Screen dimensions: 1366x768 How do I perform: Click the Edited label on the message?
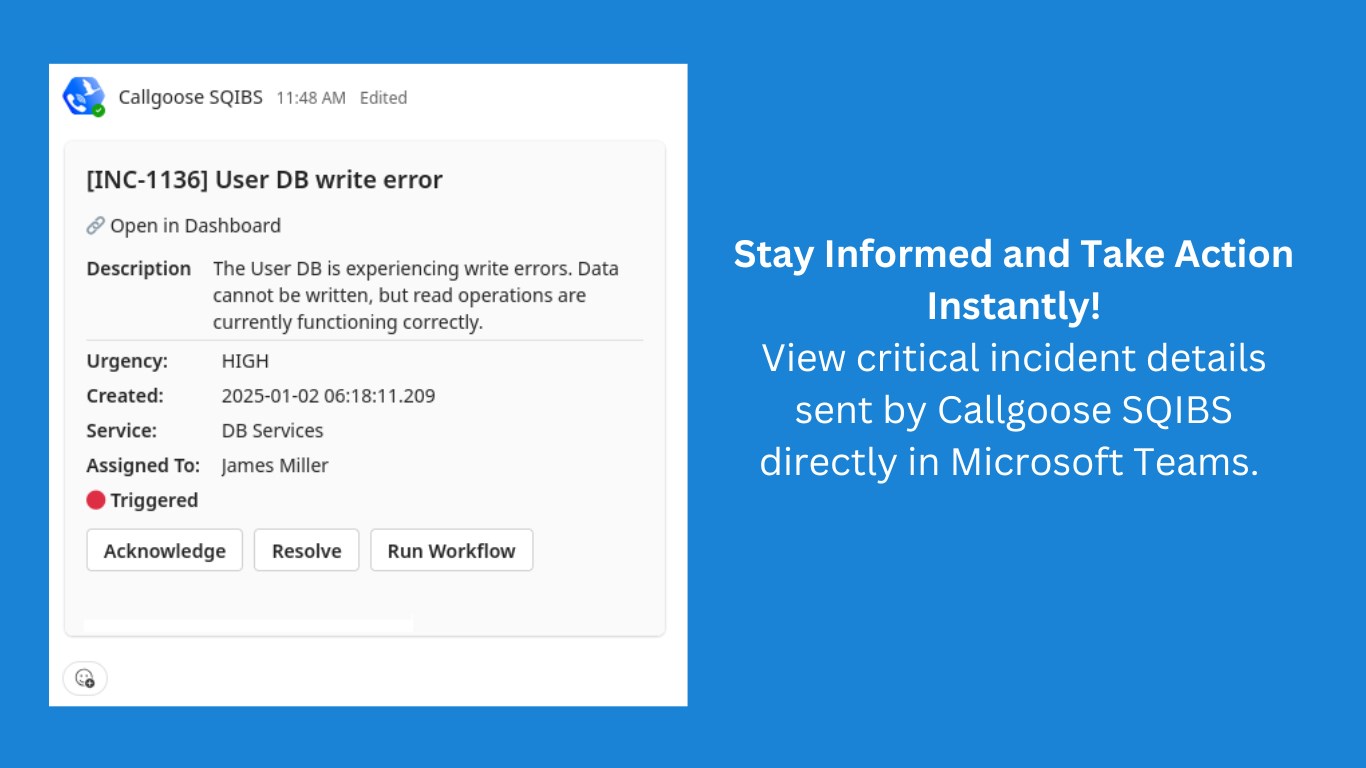click(383, 98)
